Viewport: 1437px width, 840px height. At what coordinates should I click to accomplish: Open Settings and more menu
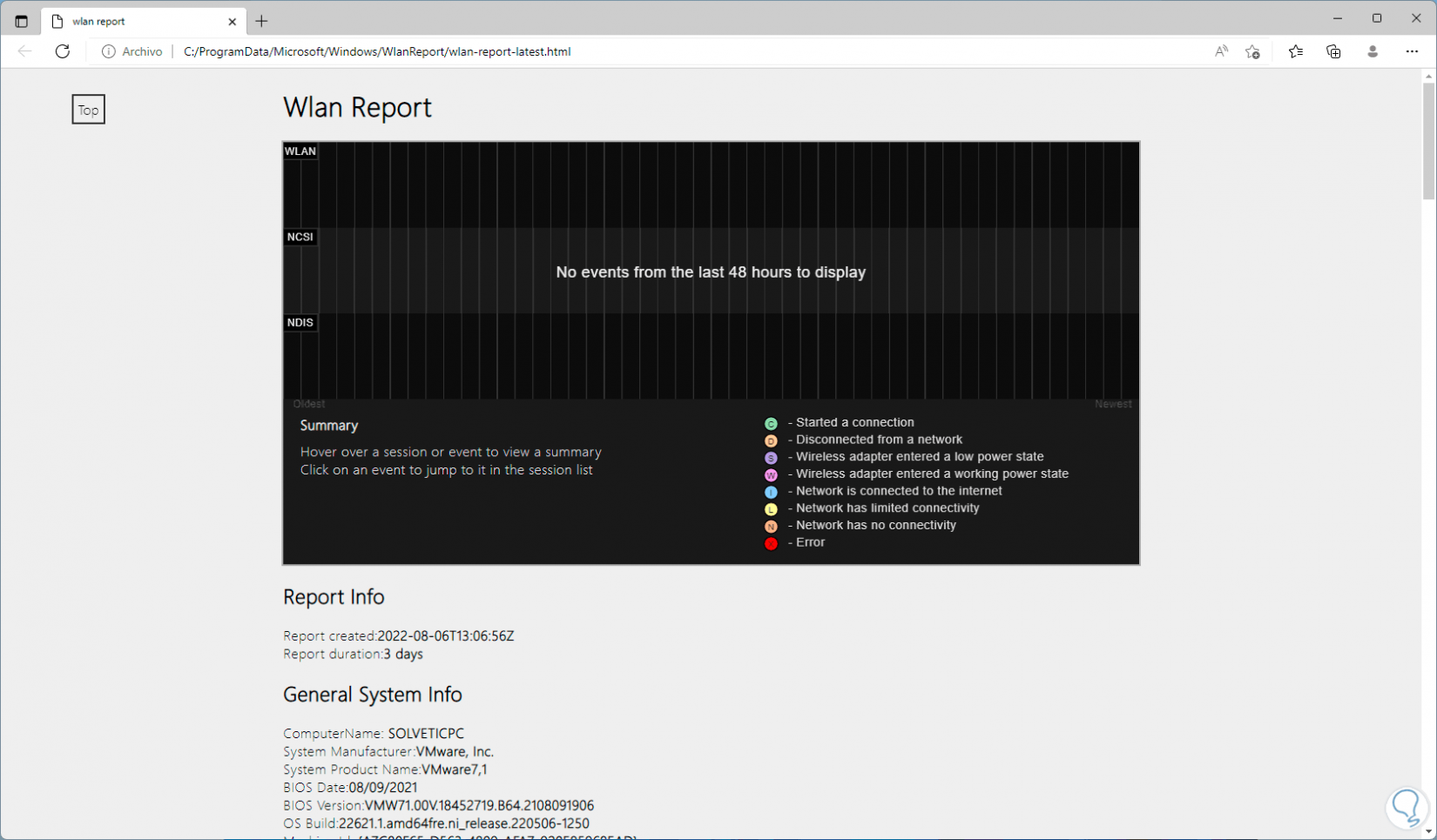[x=1412, y=51]
